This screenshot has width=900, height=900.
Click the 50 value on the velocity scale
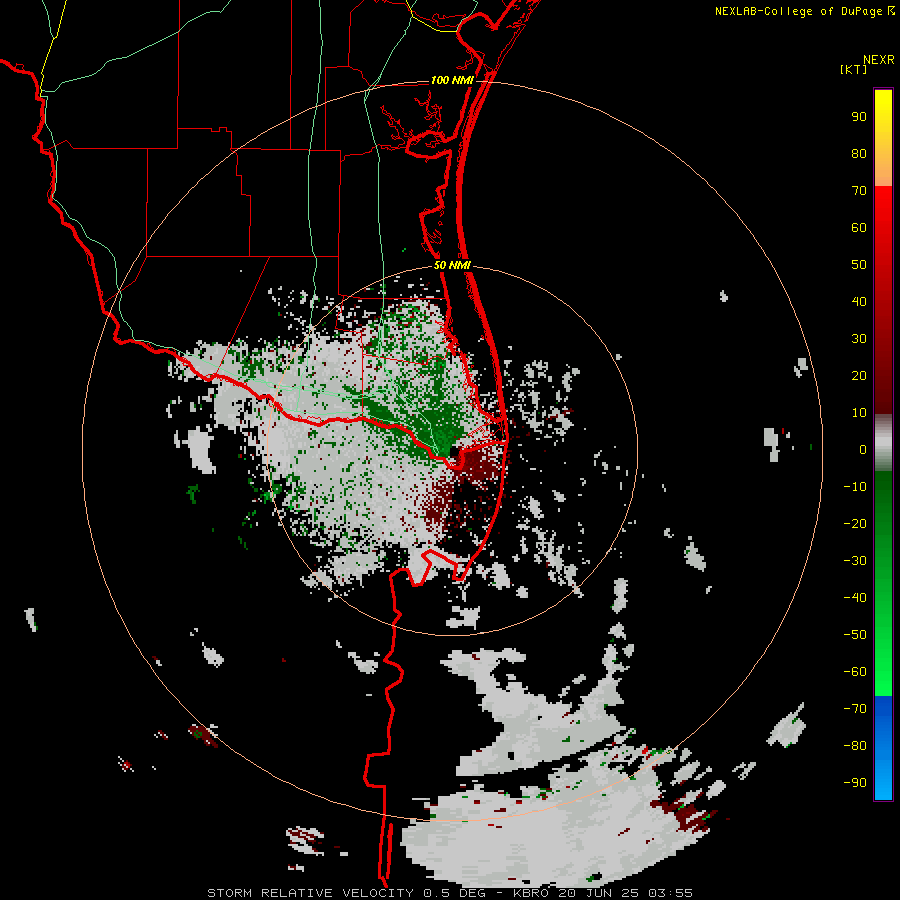[859, 265]
